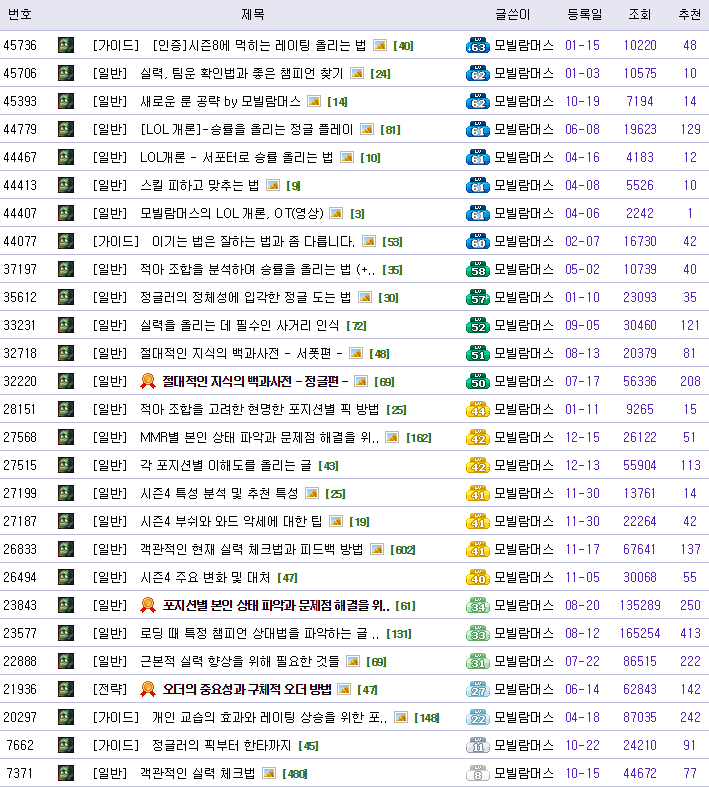Click the medal icon beside 절대적인 지식의 백과사전 - 정글편
This screenshot has height=787, width=709.
click(x=148, y=381)
